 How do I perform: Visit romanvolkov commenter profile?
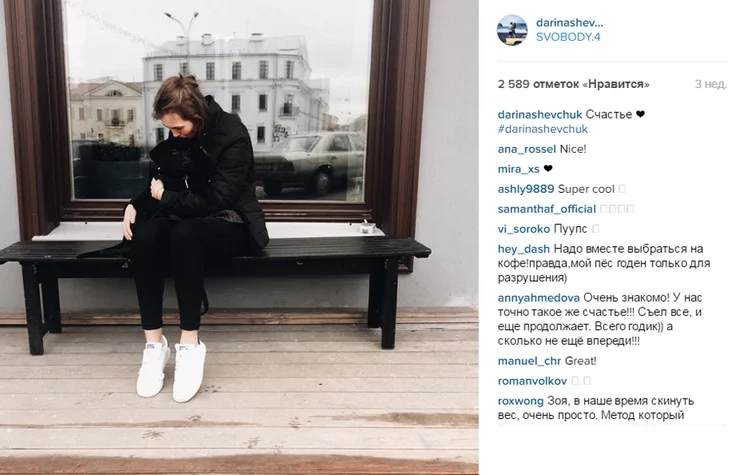(532, 381)
